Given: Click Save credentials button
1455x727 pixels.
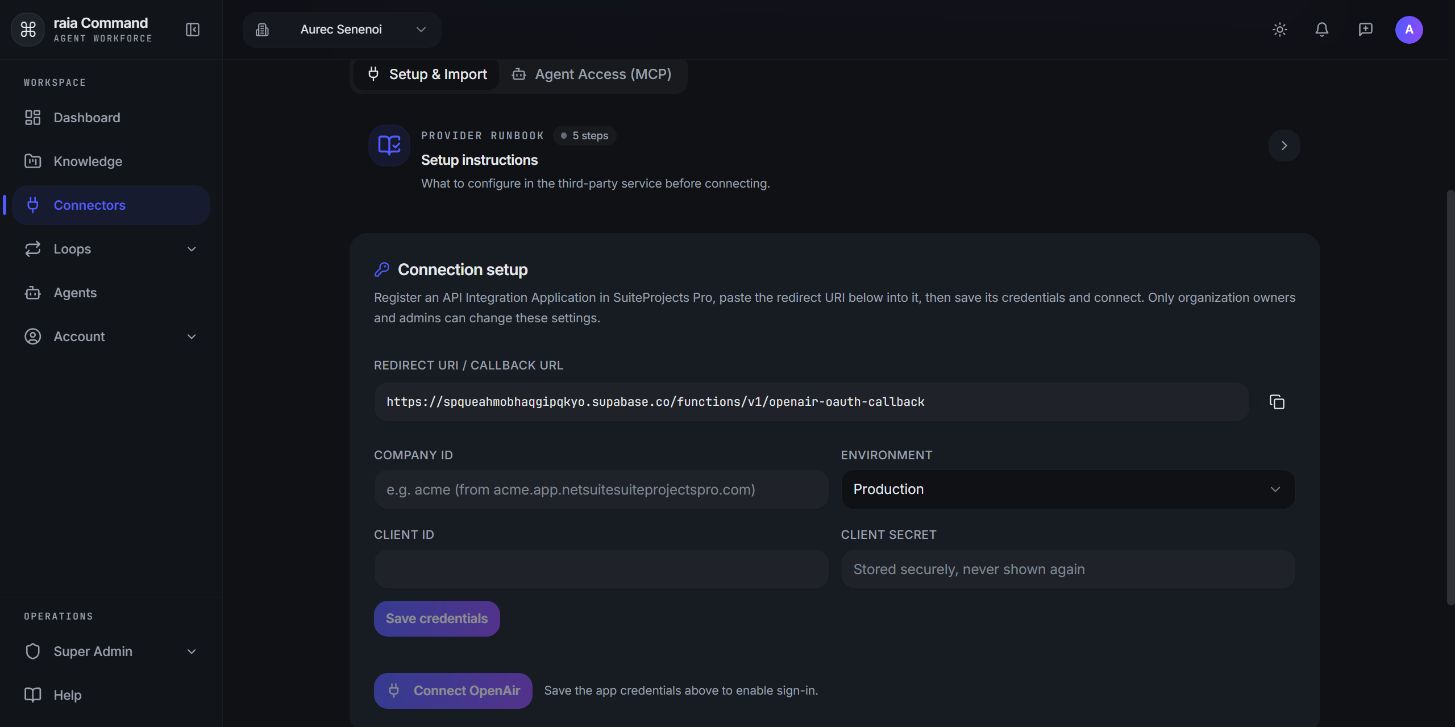Looking at the screenshot, I should 437,619.
